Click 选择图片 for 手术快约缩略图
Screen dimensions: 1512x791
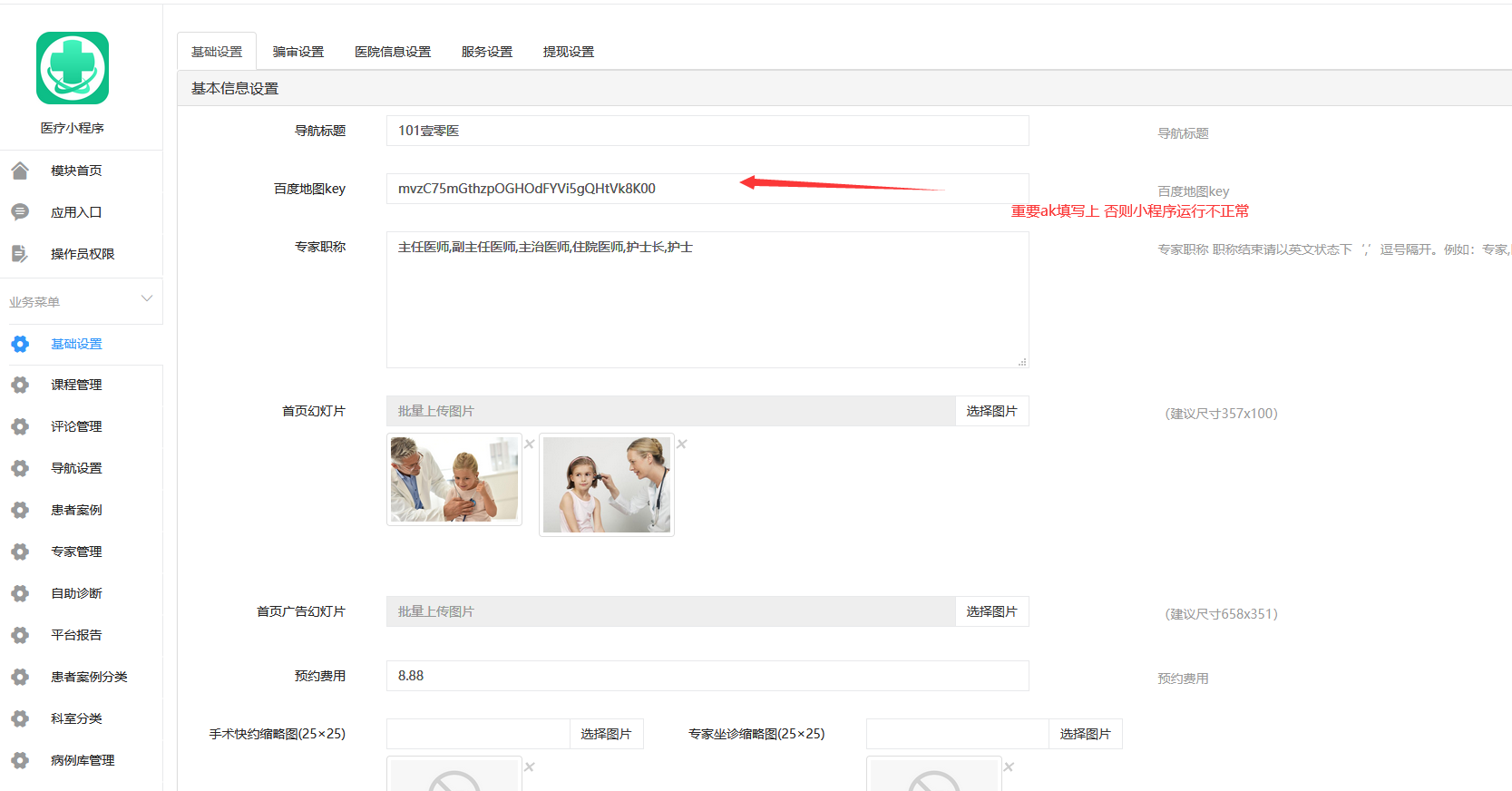(x=606, y=734)
